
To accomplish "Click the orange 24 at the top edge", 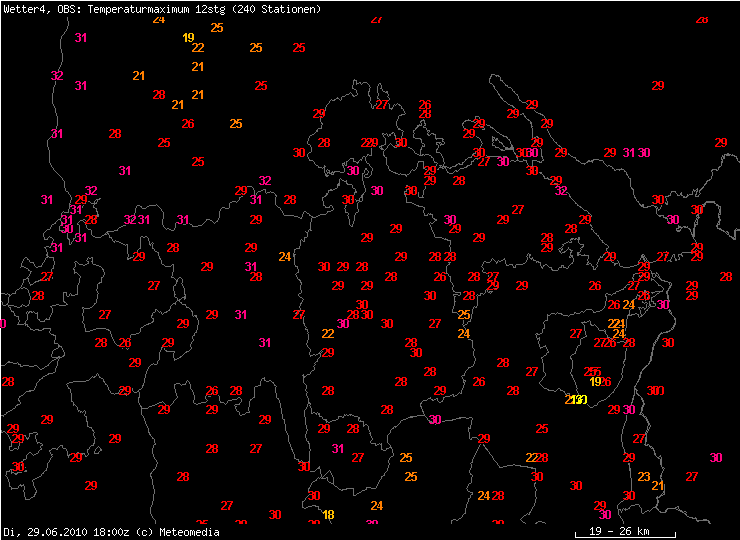I will [159, 20].
